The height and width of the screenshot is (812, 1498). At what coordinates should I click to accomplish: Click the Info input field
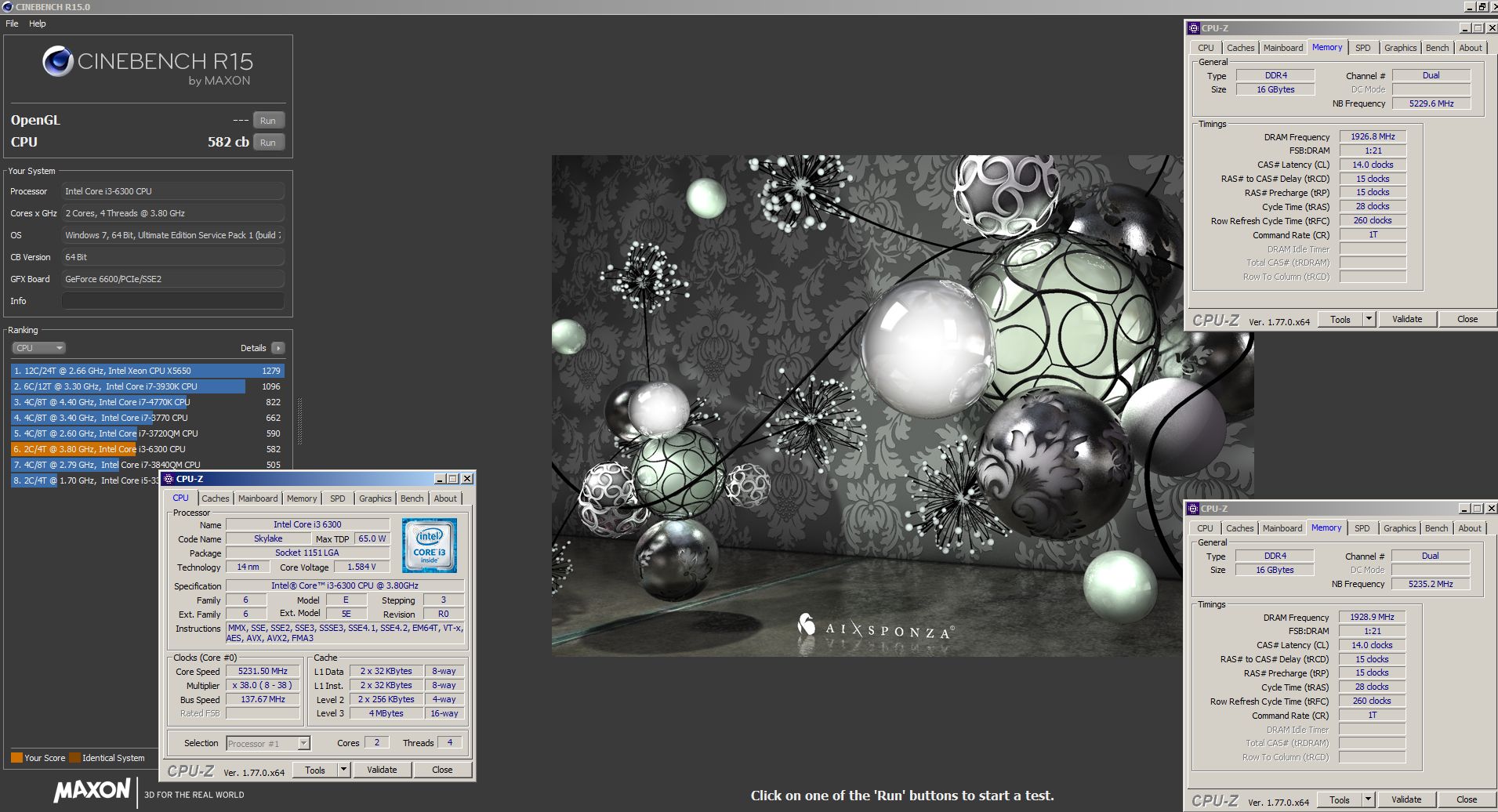(172, 301)
